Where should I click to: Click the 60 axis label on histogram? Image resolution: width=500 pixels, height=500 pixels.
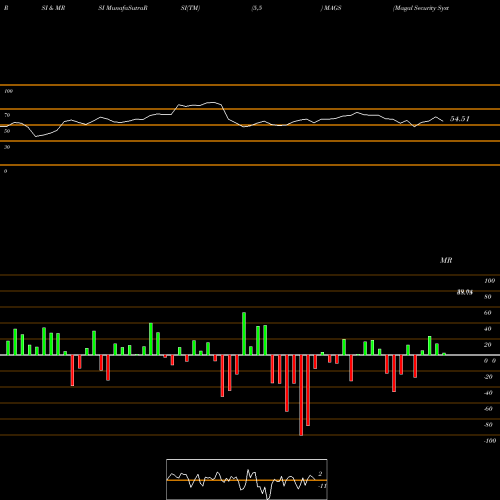[487, 313]
